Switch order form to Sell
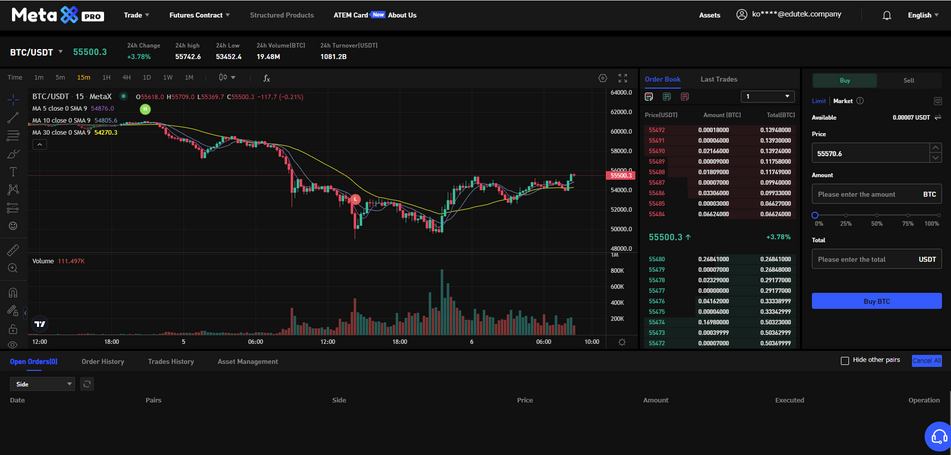 [908, 80]
